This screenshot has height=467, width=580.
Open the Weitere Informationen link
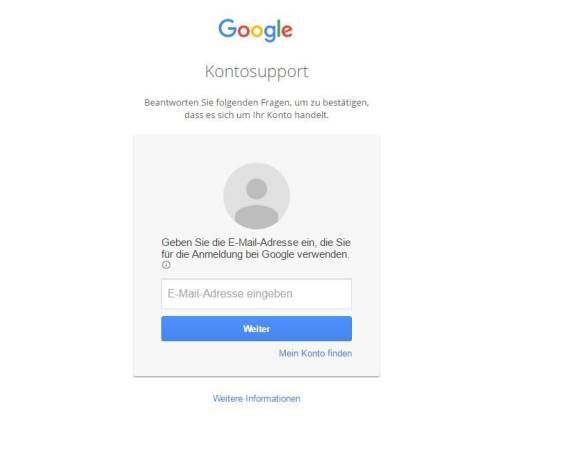pyautogui.click(x=256, y=399)
